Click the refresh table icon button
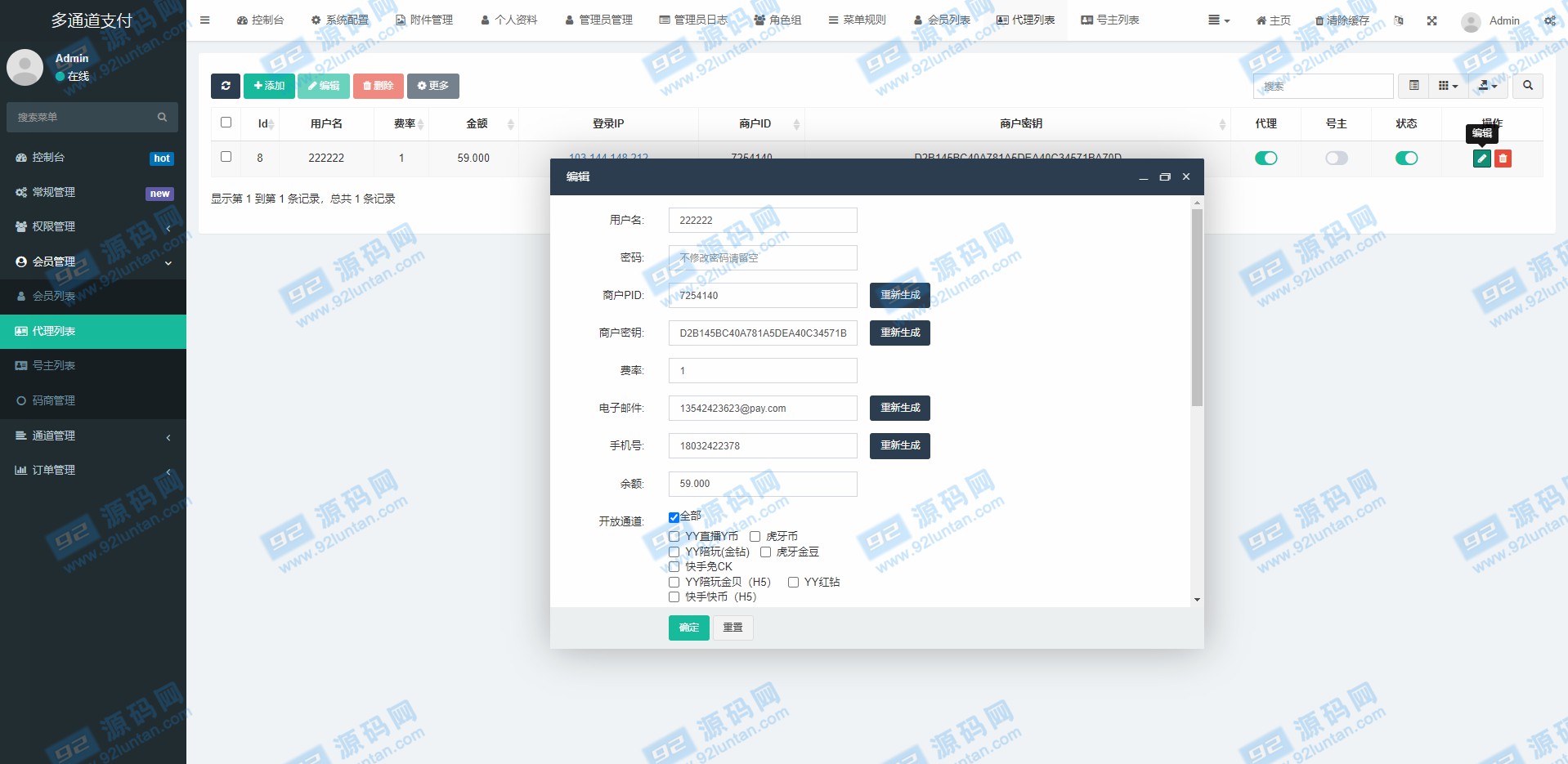 [226, 86]
